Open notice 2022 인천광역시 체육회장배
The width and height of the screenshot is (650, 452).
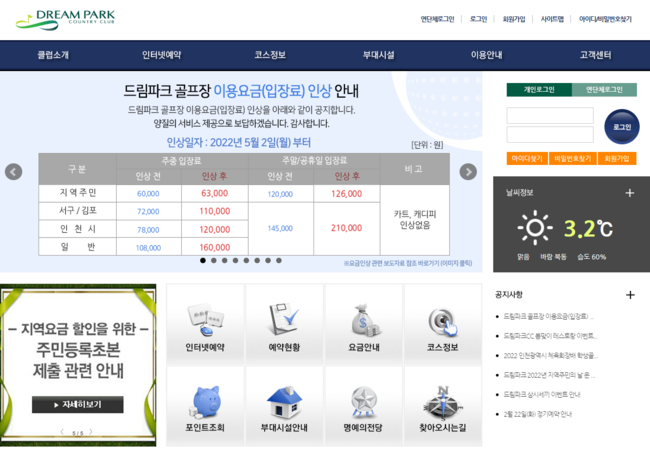pyautogui.click(x=551, y=355)
